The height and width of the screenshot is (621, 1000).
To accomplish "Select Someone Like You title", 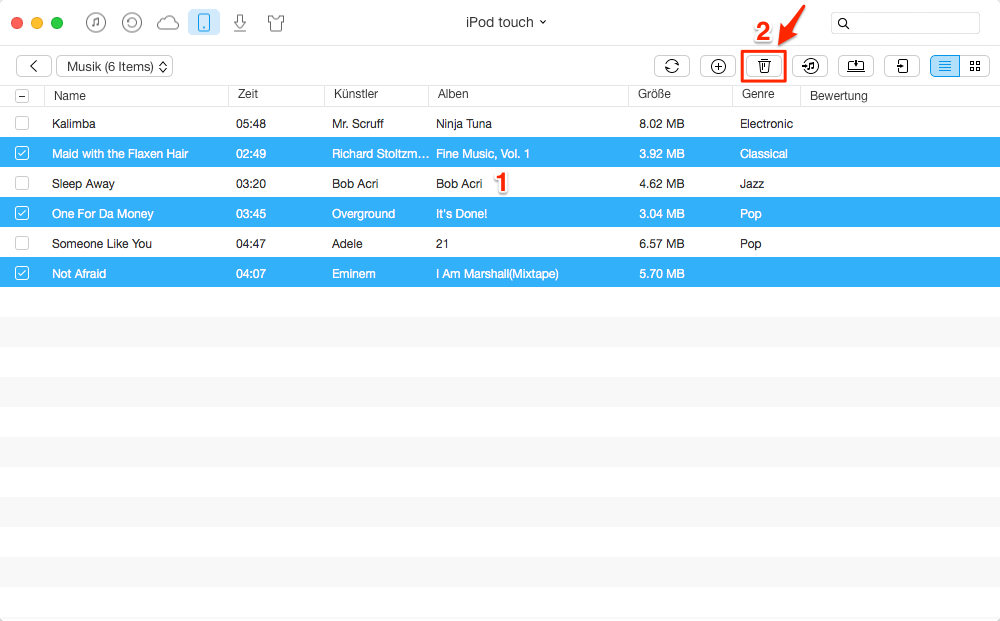I will click(x=101, y=244).
